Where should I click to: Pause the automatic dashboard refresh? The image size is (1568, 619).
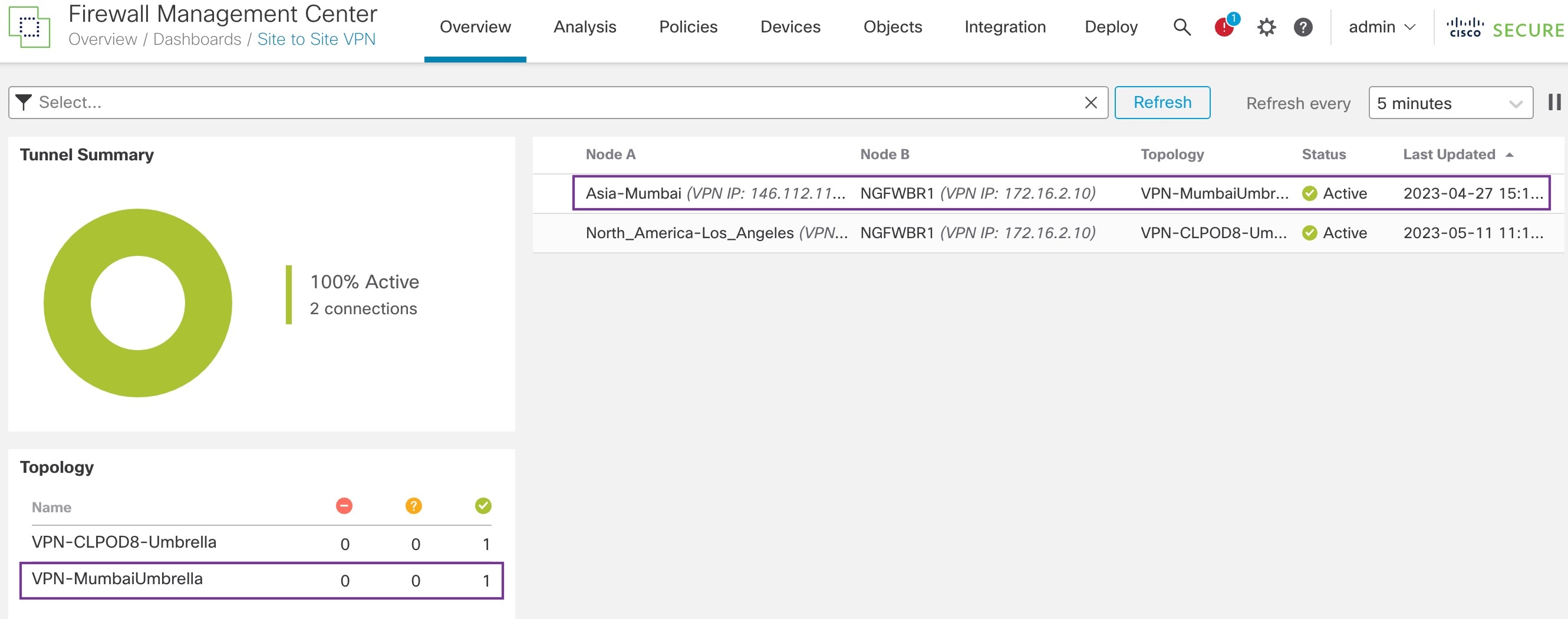pyautogui.click(x=1556, y=102)
